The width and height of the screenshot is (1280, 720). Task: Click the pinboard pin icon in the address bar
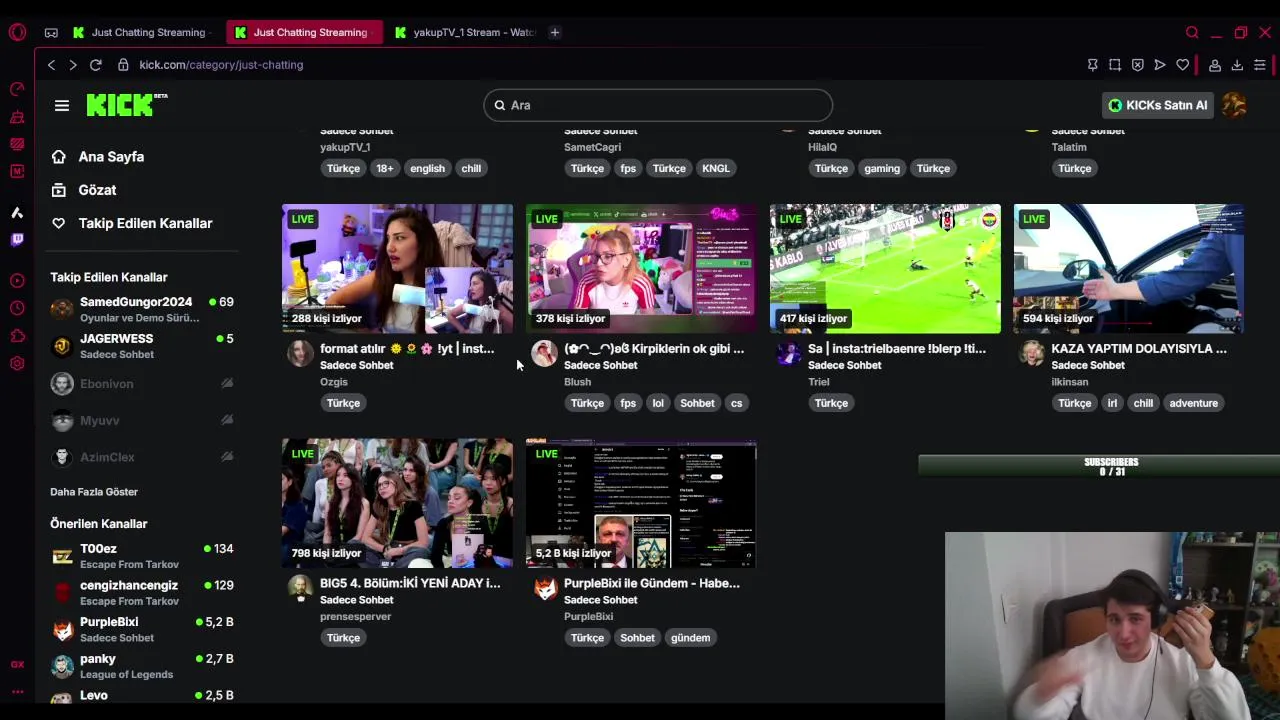(1092, 65)
